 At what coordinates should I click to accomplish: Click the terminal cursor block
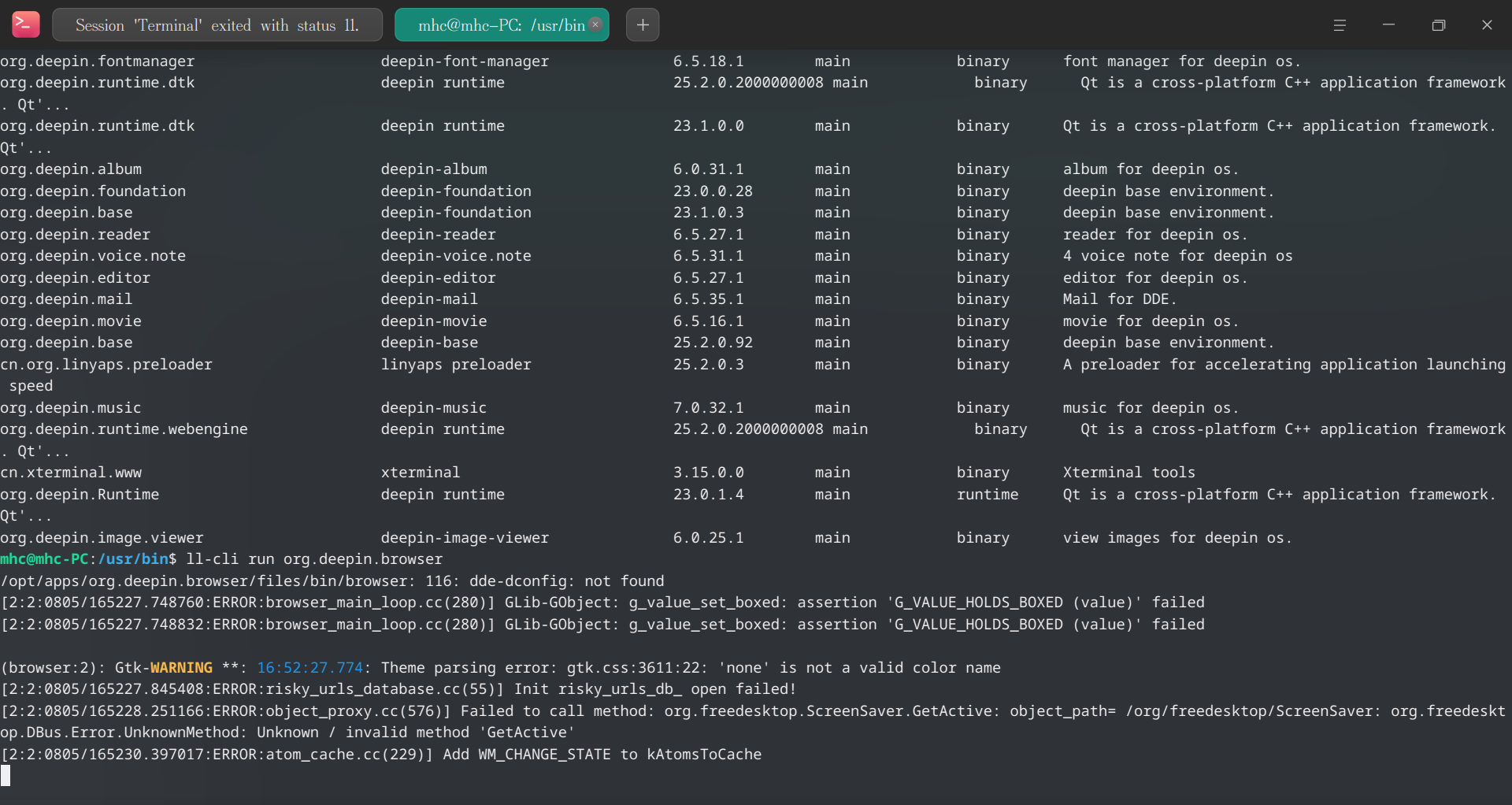(x=6, y=776)
